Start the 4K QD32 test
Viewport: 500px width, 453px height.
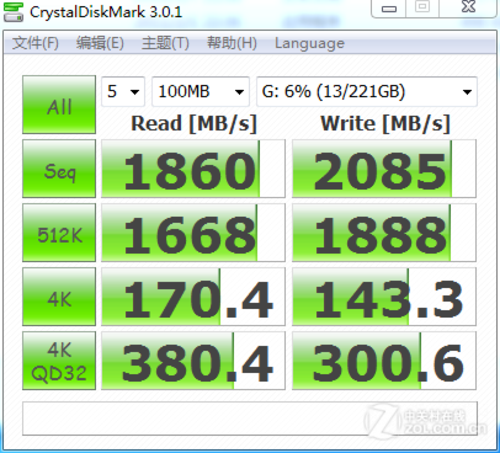pyautogui.click(x=59, y=361)
